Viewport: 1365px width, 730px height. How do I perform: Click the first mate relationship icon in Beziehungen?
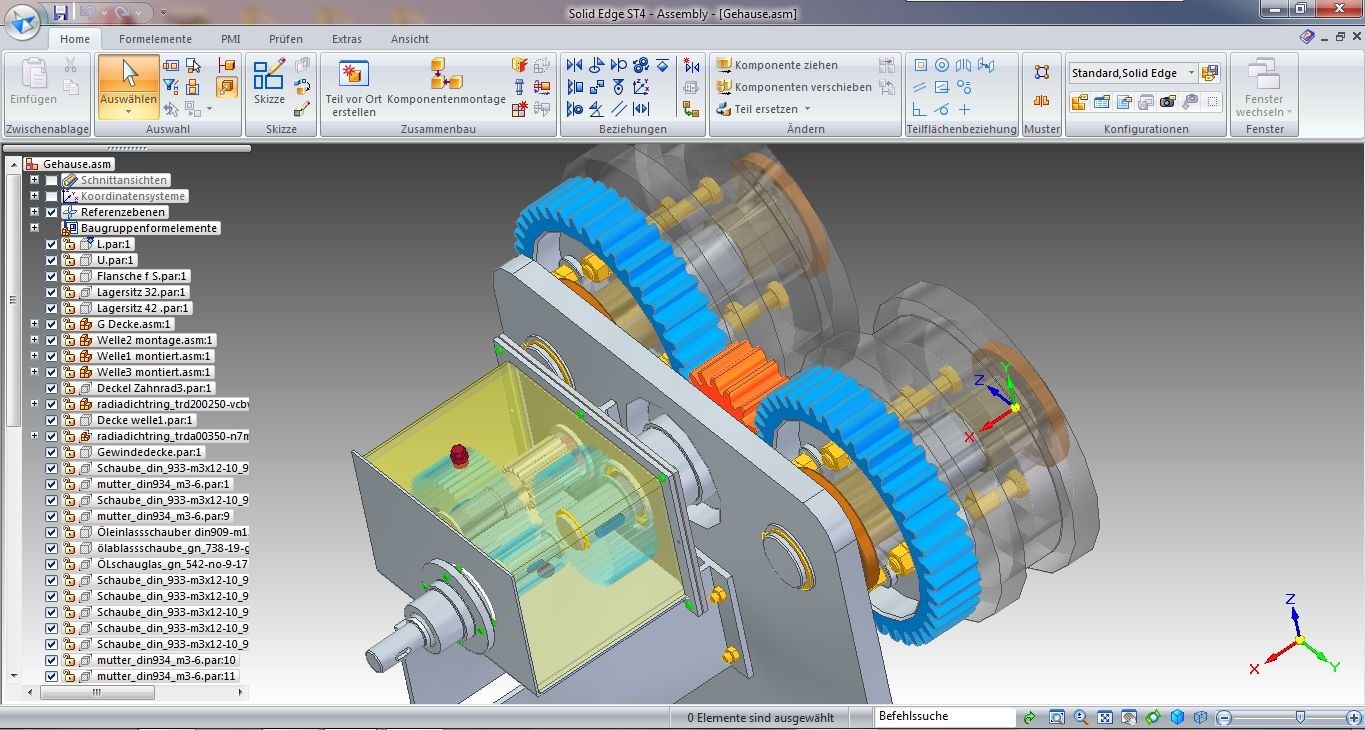pos(574,65)
